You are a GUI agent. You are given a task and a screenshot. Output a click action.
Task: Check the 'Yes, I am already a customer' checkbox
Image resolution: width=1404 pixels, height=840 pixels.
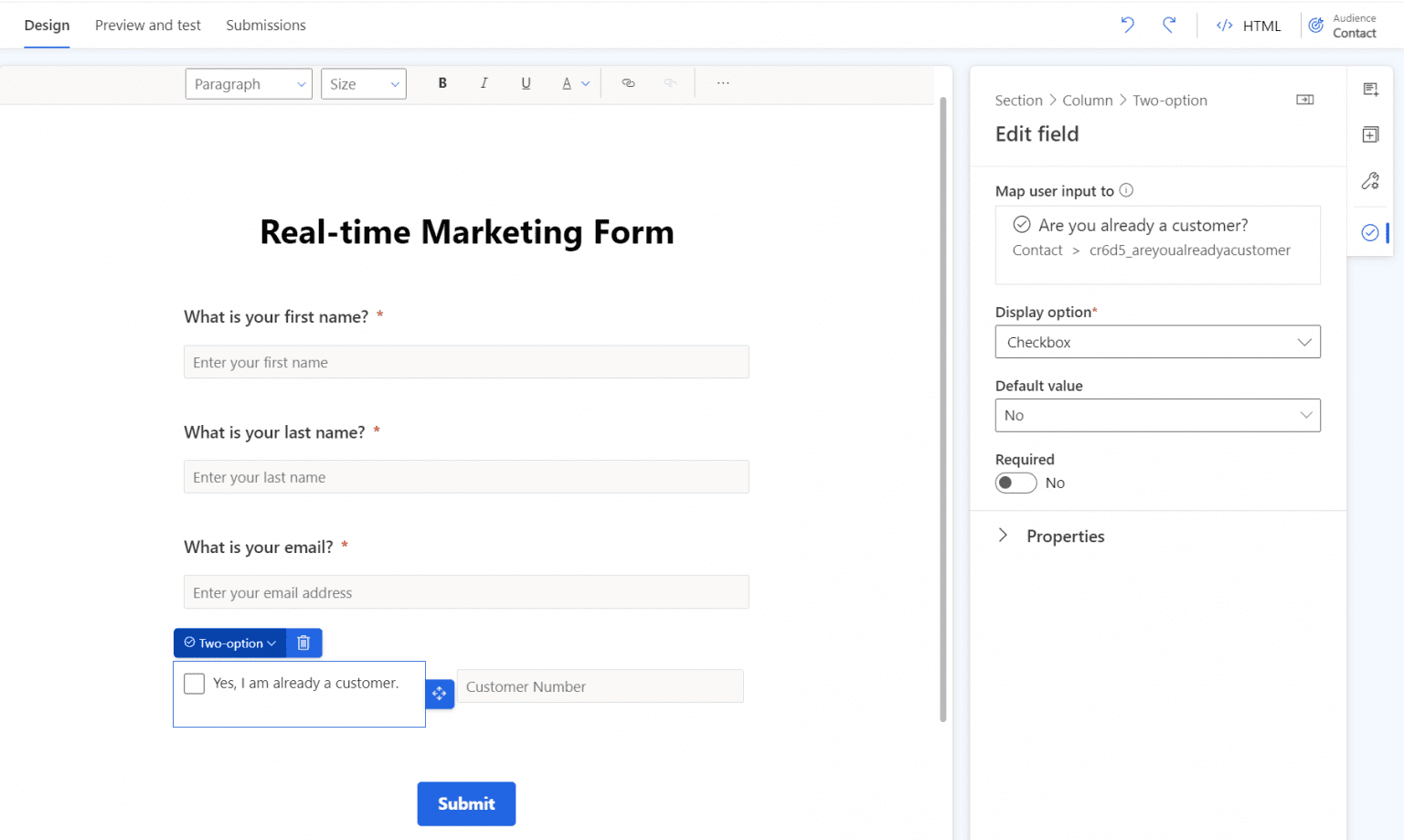(x=194, y=683)
